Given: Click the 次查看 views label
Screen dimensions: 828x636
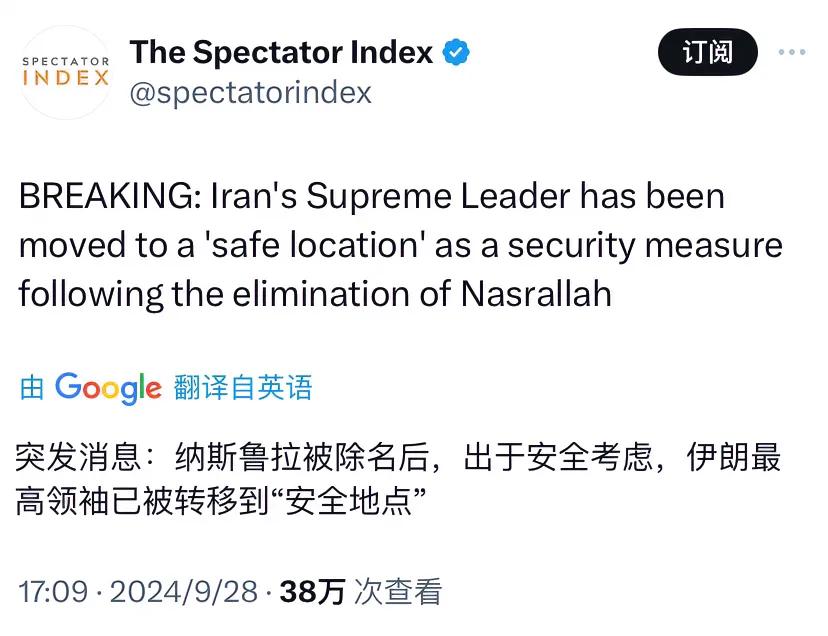Looking at the screenshot, I should tap(398, 591).
